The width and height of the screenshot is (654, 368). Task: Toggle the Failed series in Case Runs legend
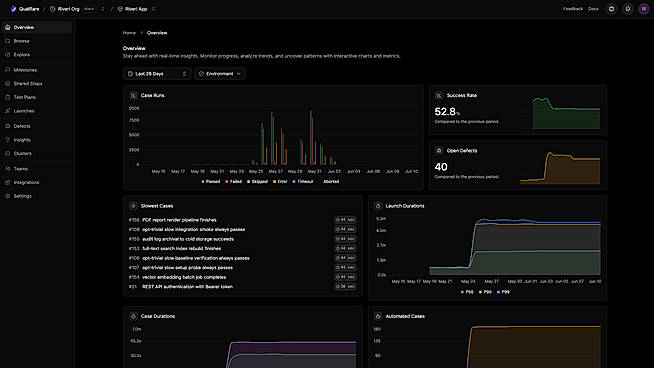(234, 181)
